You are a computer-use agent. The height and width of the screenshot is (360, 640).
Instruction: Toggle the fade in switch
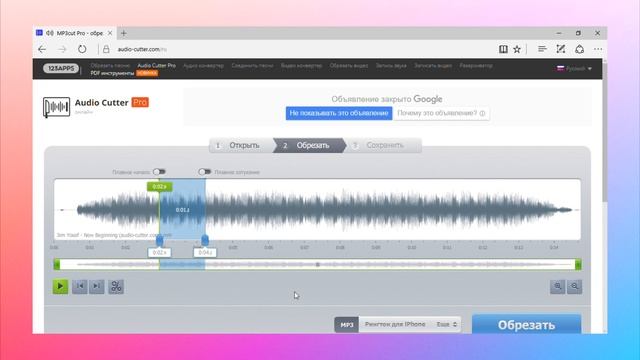[x=159, y=172]
